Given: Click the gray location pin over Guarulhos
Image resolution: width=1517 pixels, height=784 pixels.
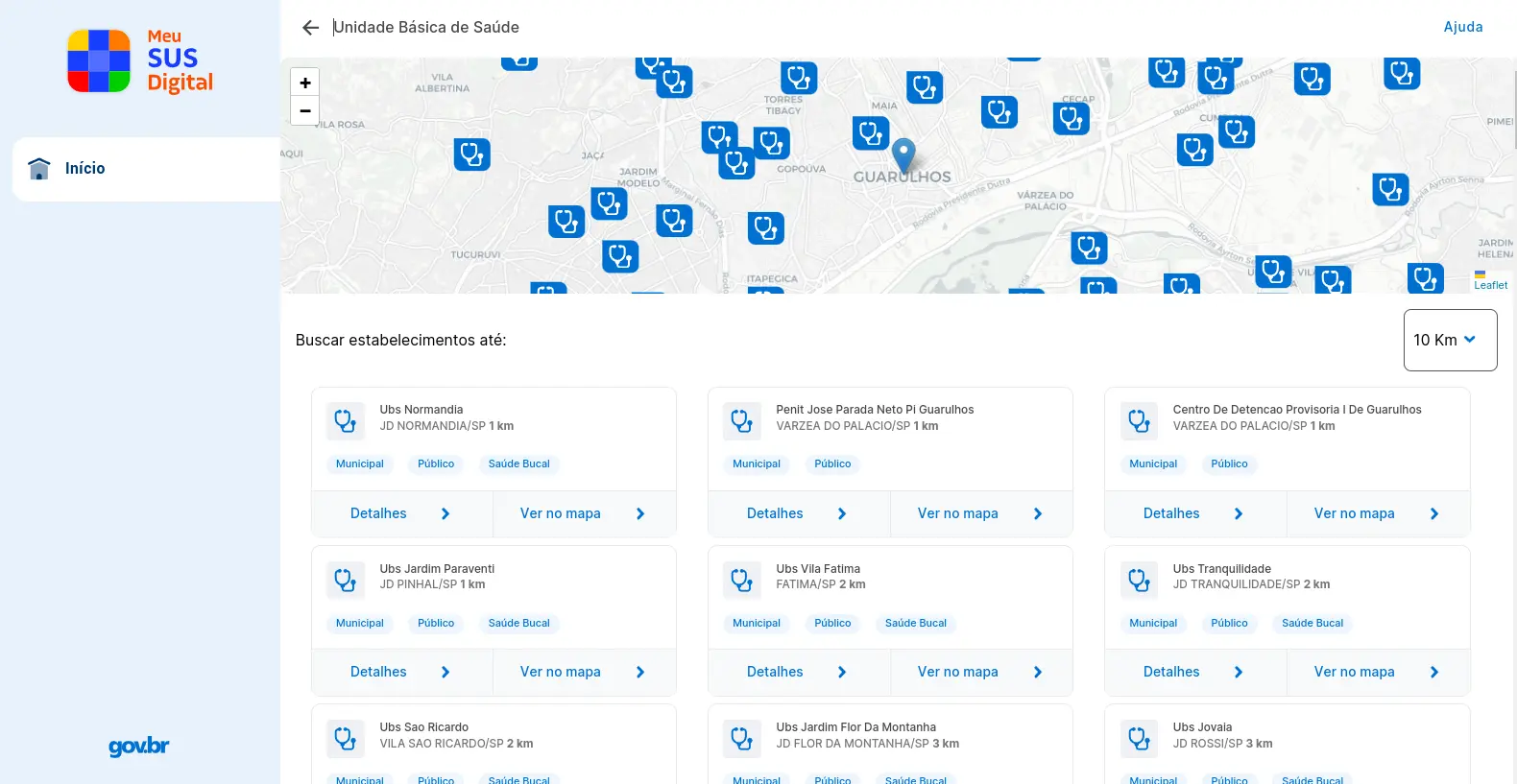Looking at the screenshot, I should tap(903, 155).
